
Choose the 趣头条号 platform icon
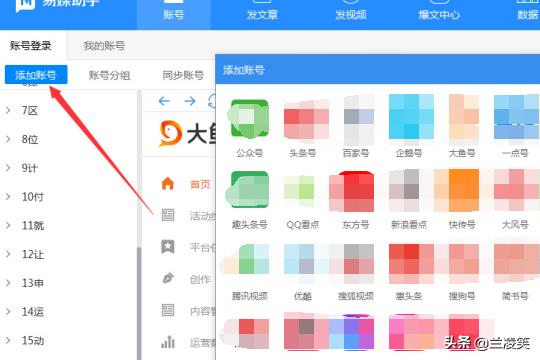(247, 189)
